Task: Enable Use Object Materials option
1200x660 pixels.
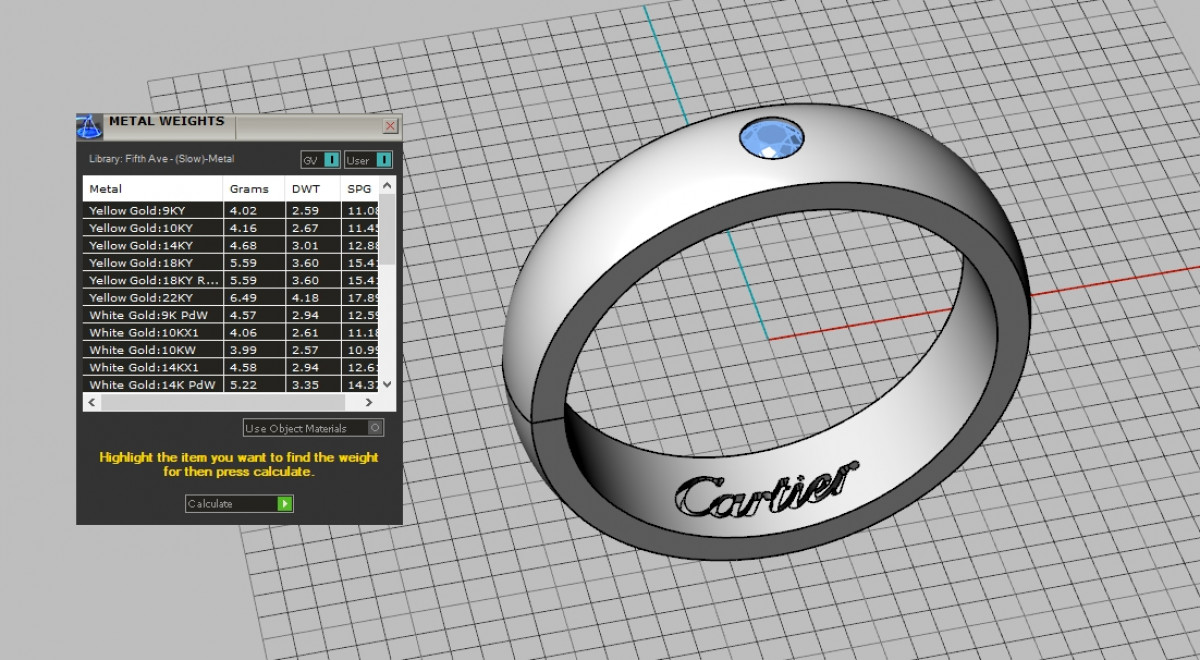Action: click(x=375, y=428)
